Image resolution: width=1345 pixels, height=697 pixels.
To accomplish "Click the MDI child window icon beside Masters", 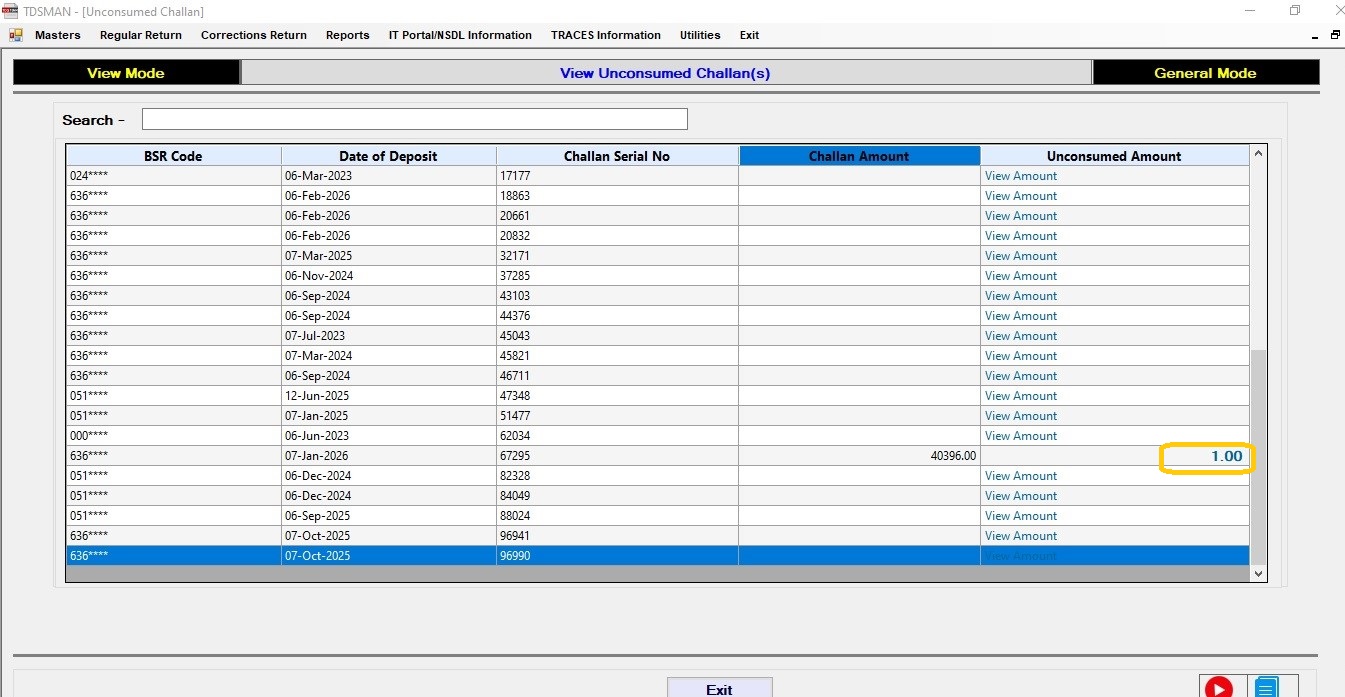I will click(x=16, y=35).
